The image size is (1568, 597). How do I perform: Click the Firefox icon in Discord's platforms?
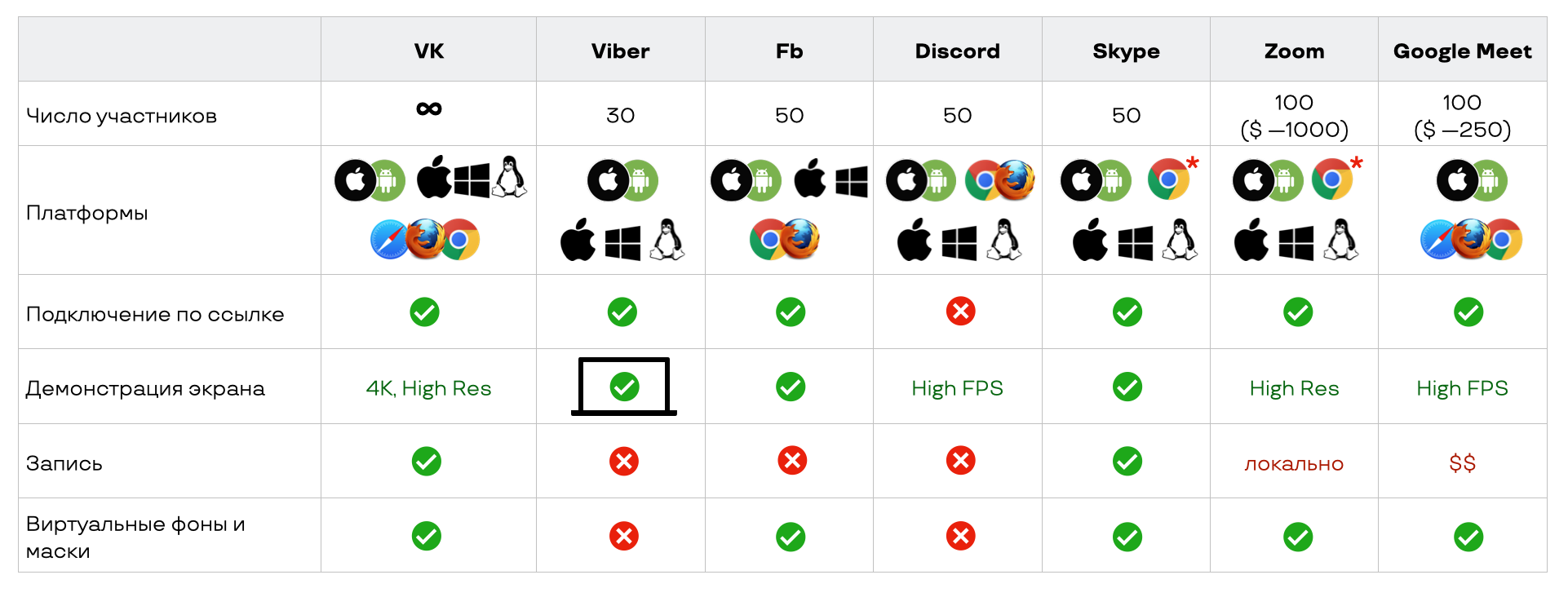1016,180
